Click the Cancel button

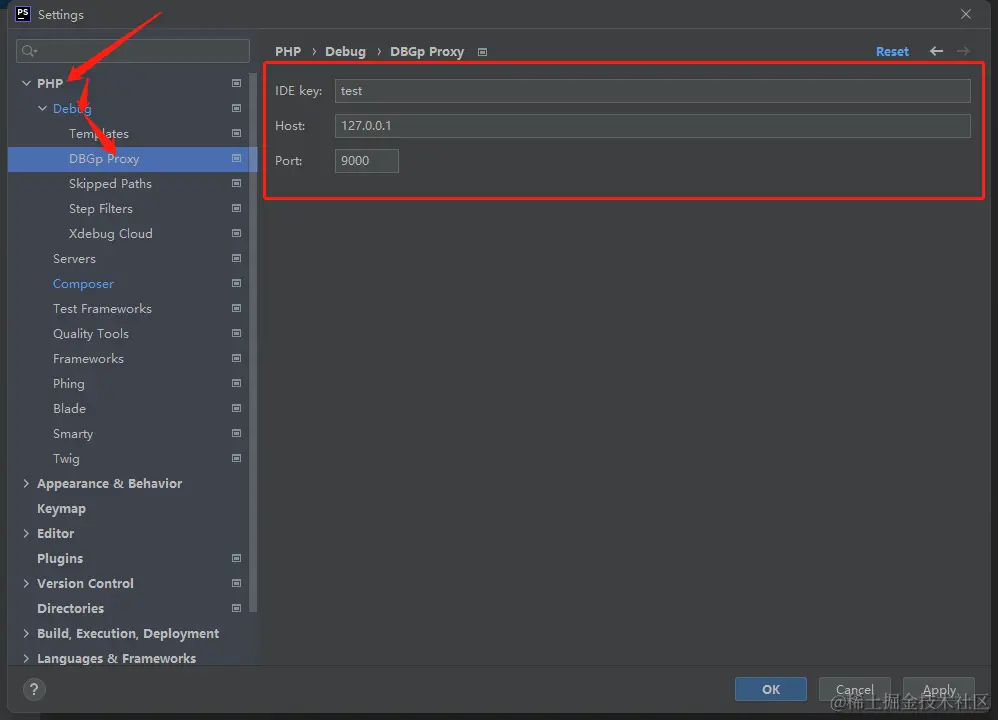[854, 689]
